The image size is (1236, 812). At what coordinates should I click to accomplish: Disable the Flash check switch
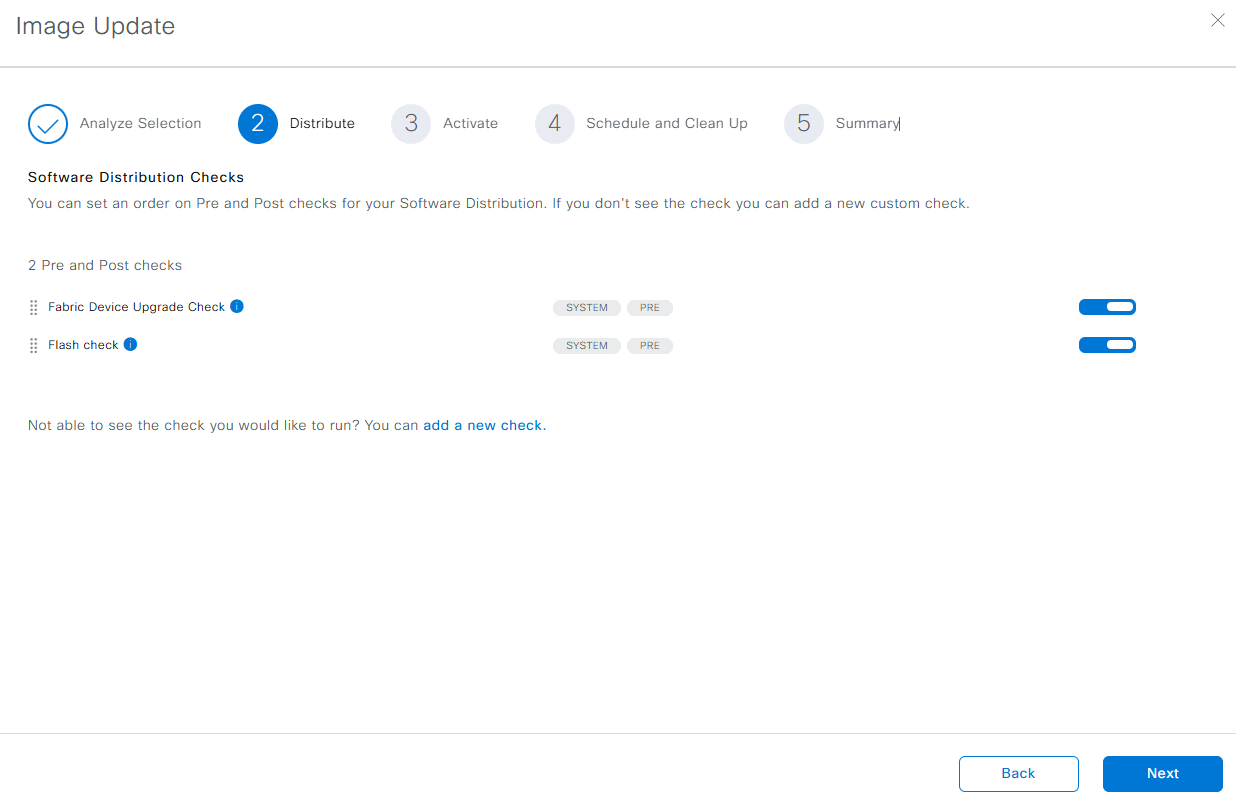1107,345
